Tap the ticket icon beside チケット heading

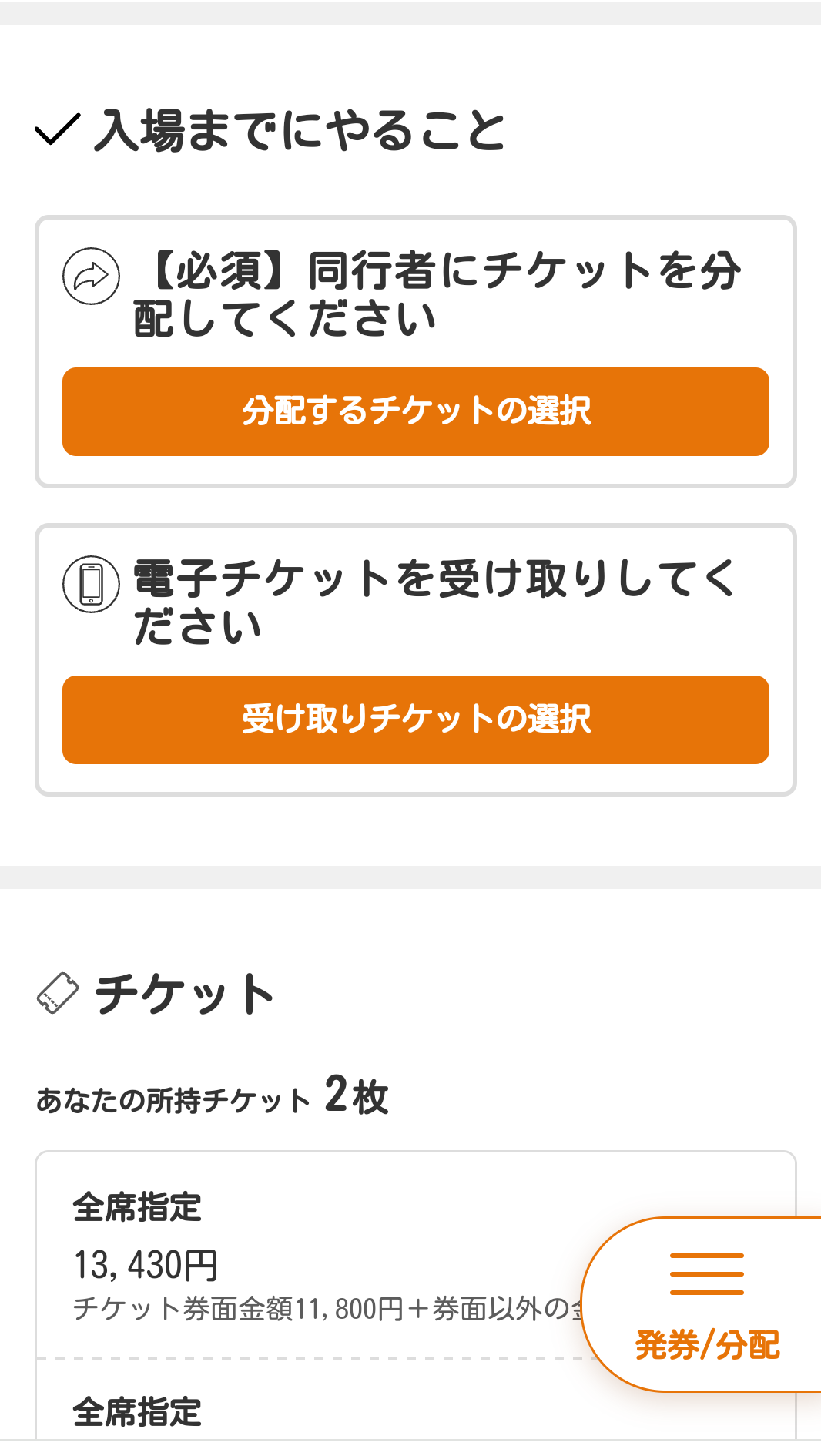(x=58, y=993)
